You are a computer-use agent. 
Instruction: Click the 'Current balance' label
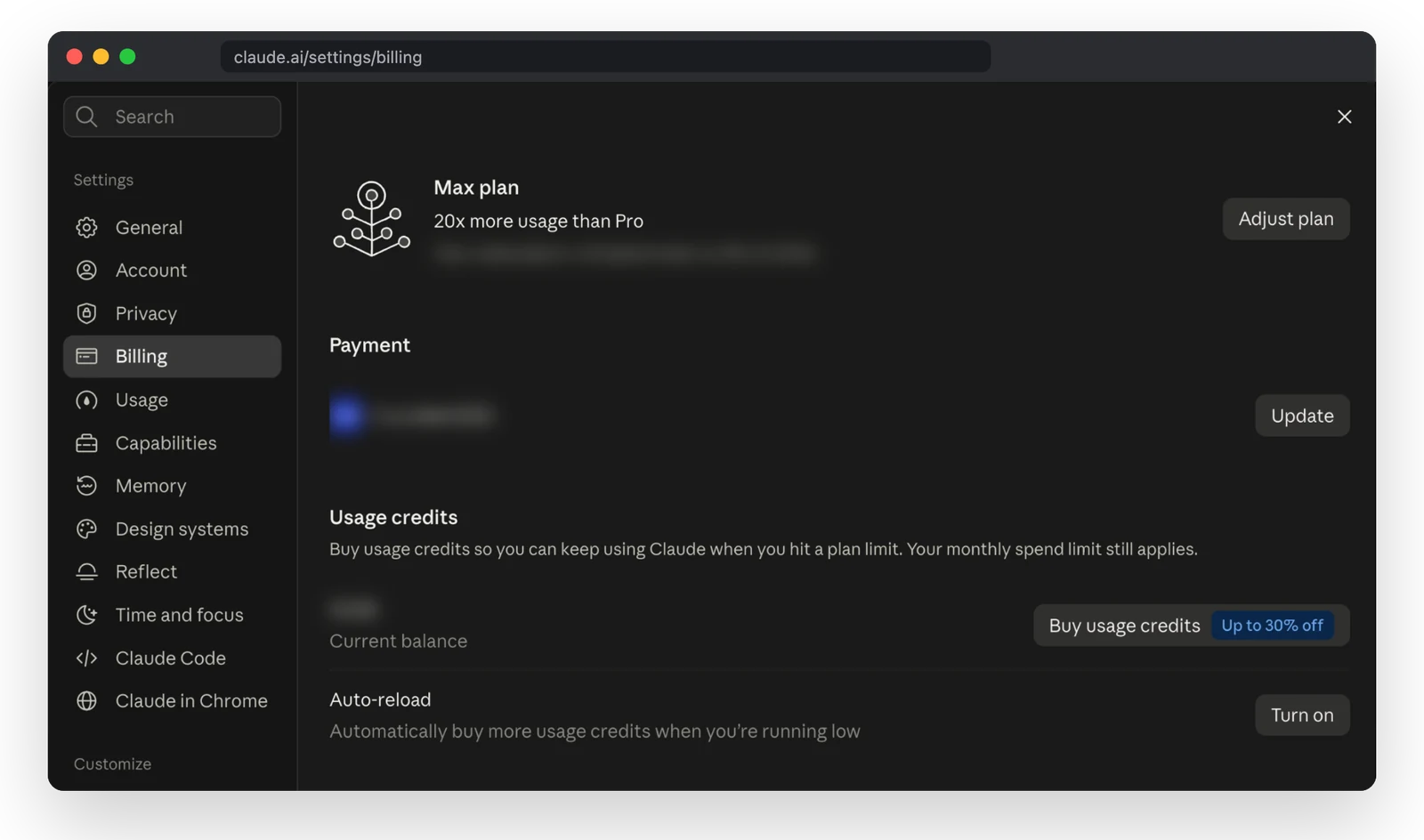coord(398,642)
